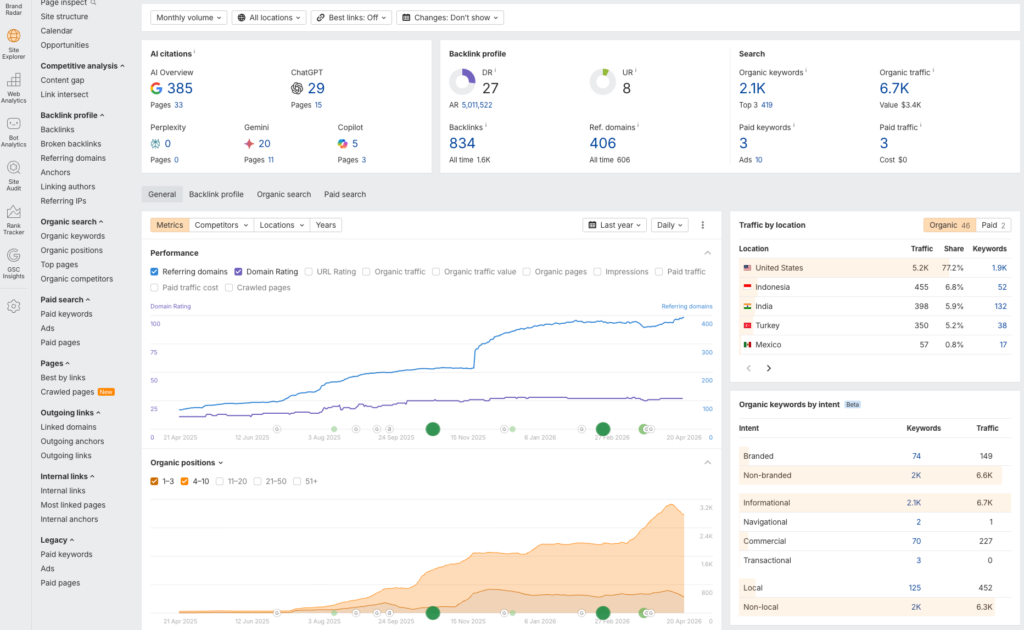Open Bot Analytics icon

(x=13, y=123)
